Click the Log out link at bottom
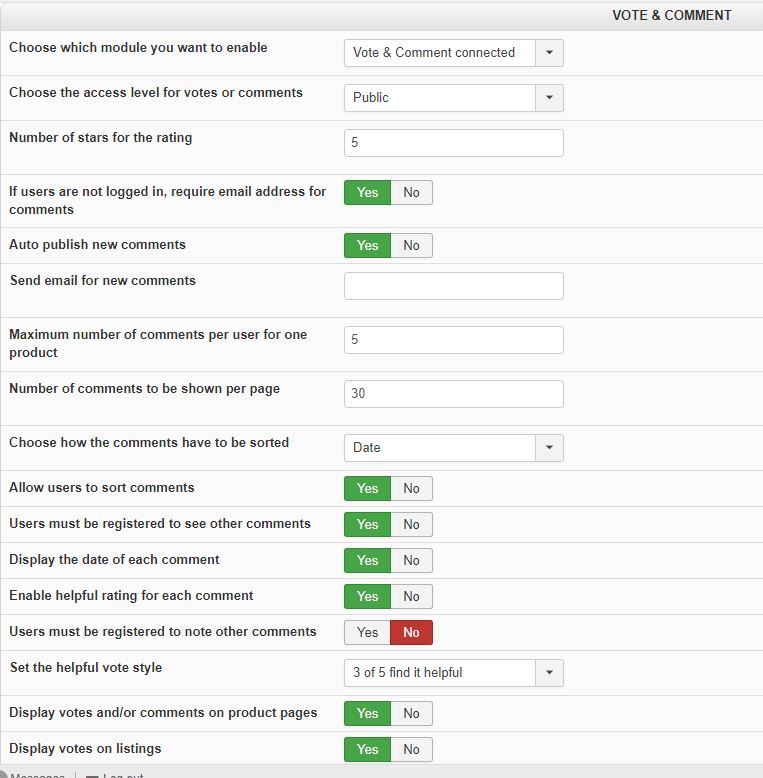The image size is (763, 778). coord(122,776)
